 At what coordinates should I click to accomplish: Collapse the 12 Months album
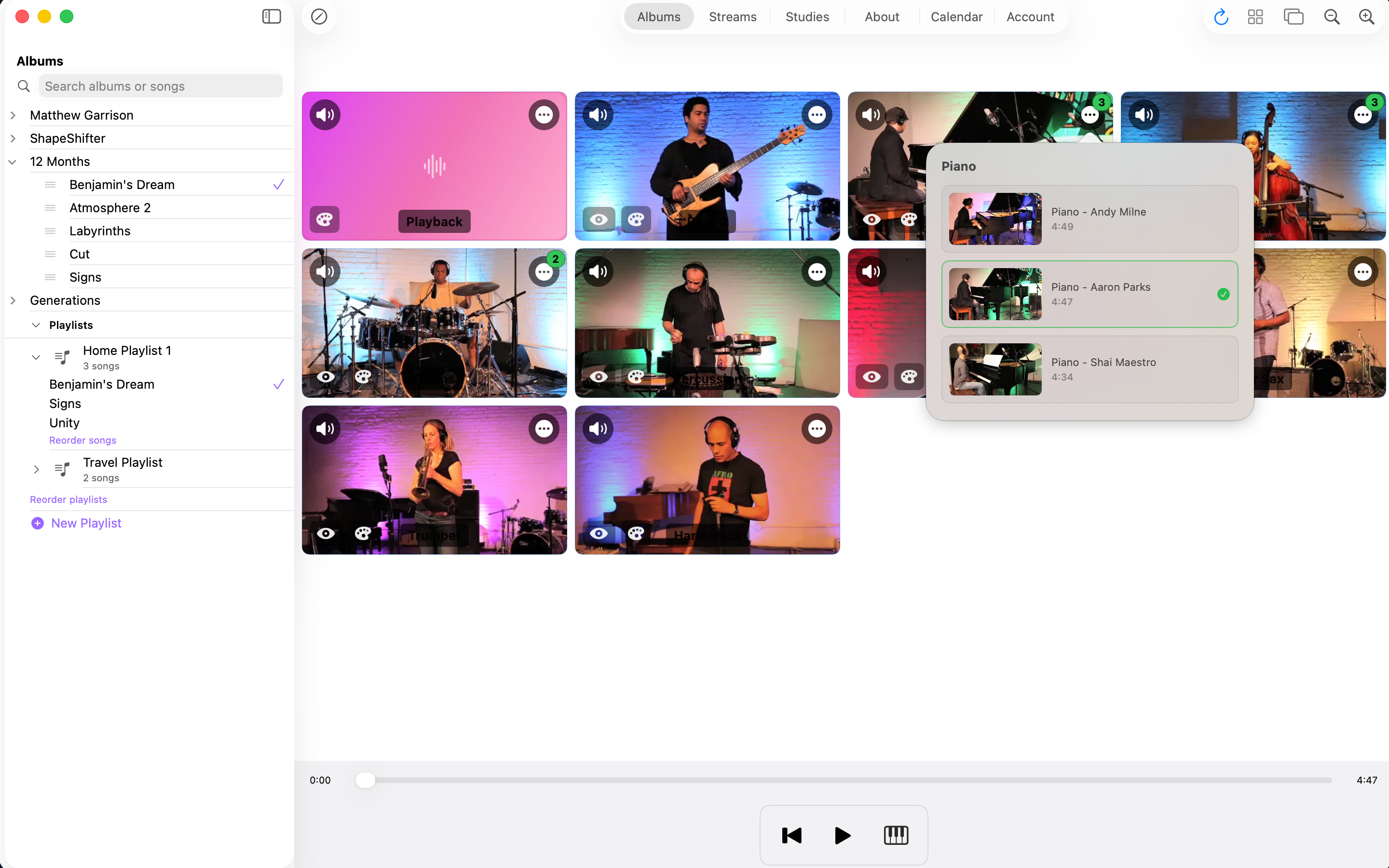(x=13, y=162)
